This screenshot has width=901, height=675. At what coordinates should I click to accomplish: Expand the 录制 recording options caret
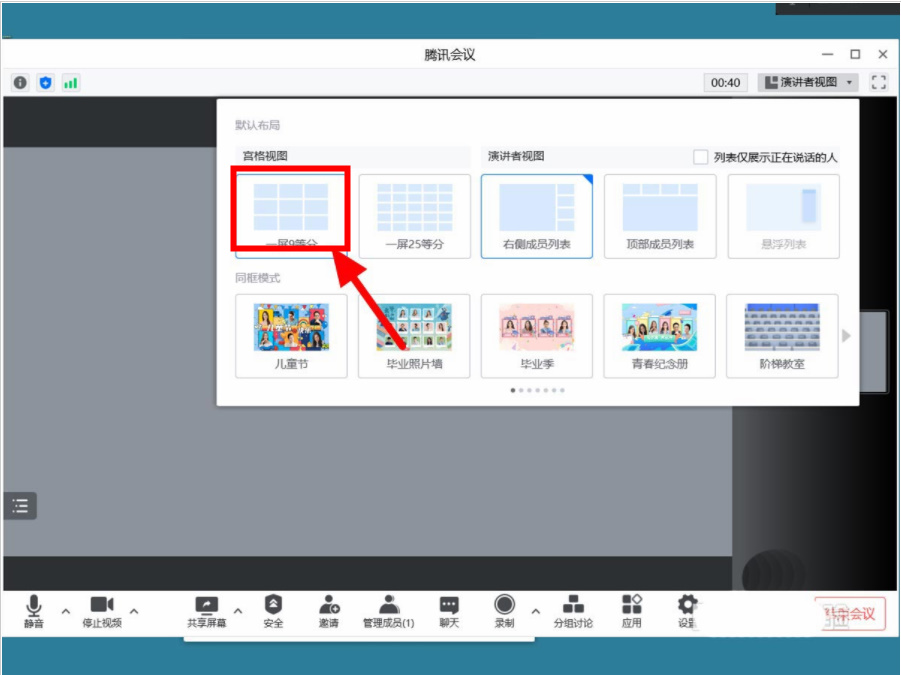coord(535,613)
